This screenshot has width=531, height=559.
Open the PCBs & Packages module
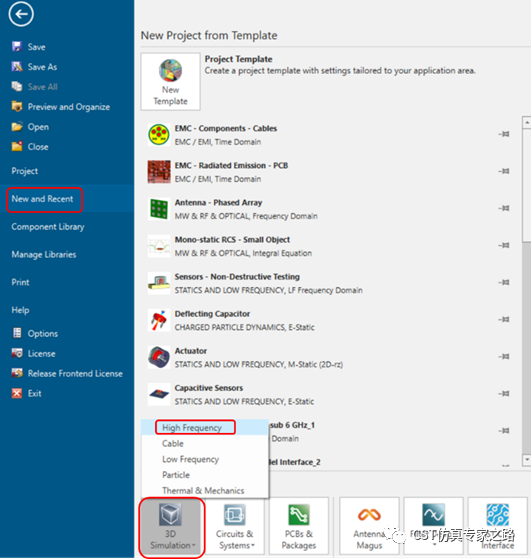(x=299, y=526)
